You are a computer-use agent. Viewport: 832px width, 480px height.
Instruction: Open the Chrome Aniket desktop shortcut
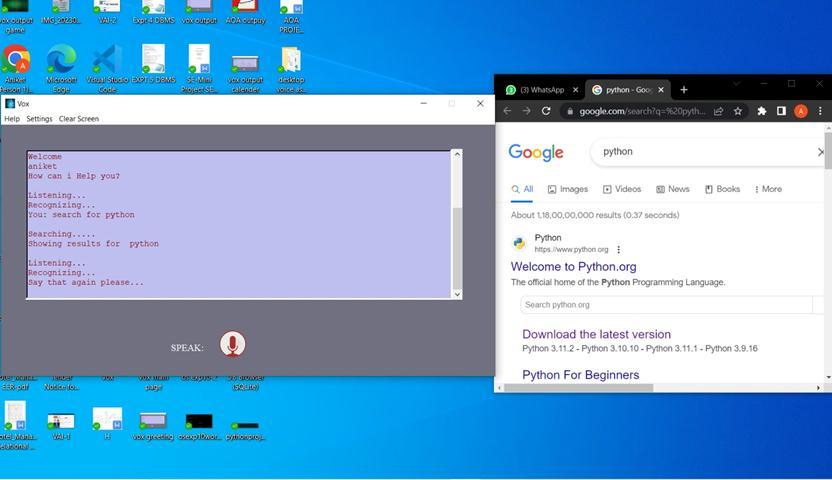15,69
